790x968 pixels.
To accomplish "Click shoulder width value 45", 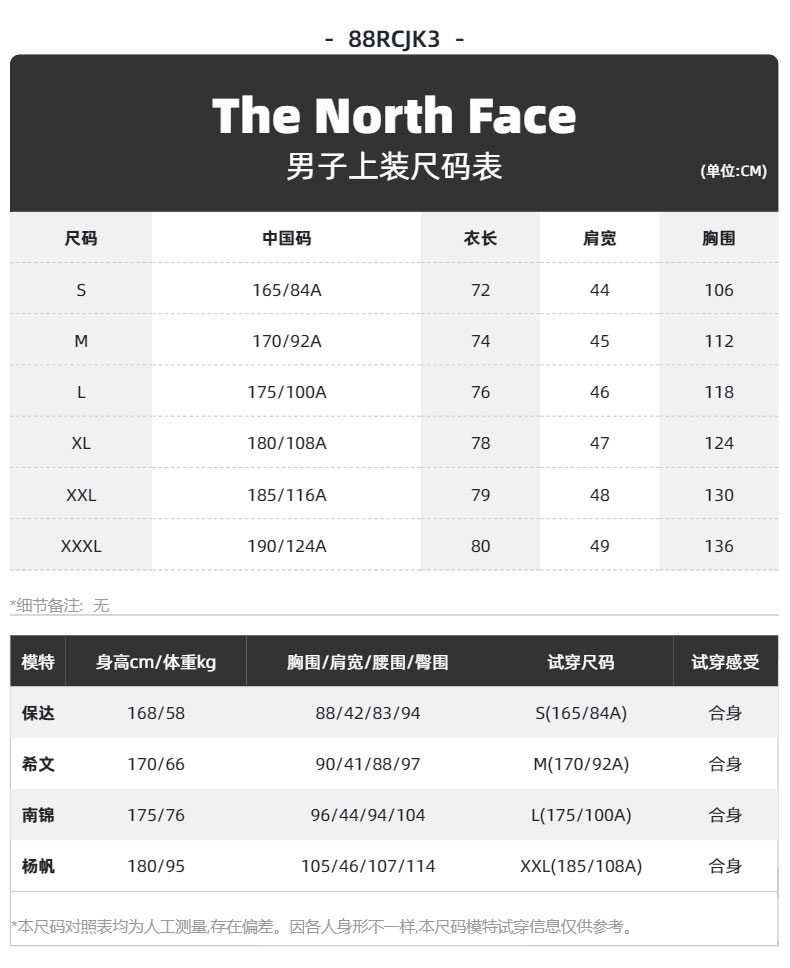I will (x=599, y=341).
